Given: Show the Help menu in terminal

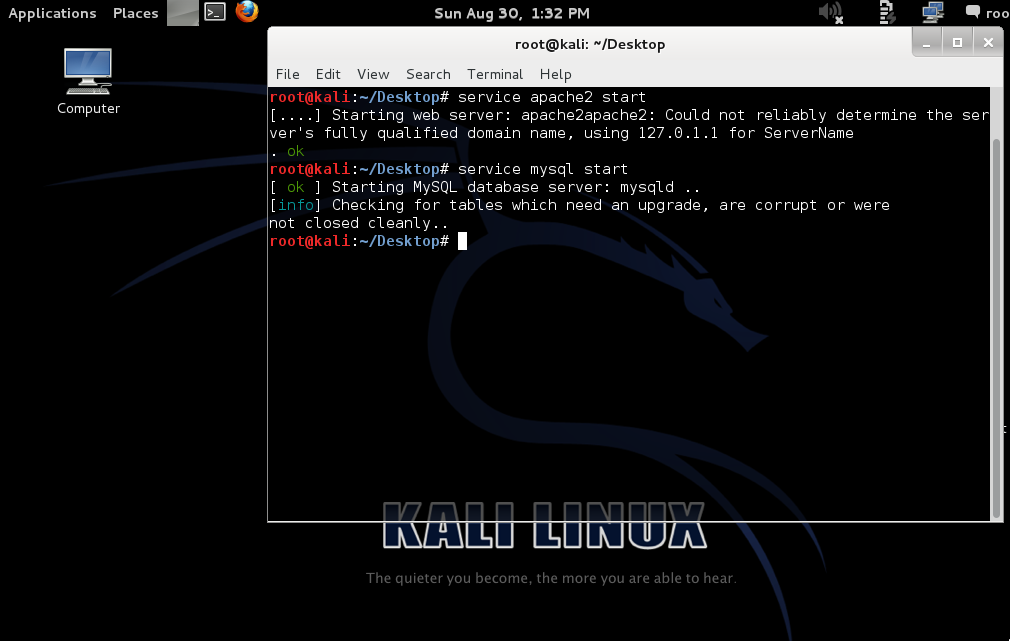Looking at the screenshot, I should pos(555,74).
